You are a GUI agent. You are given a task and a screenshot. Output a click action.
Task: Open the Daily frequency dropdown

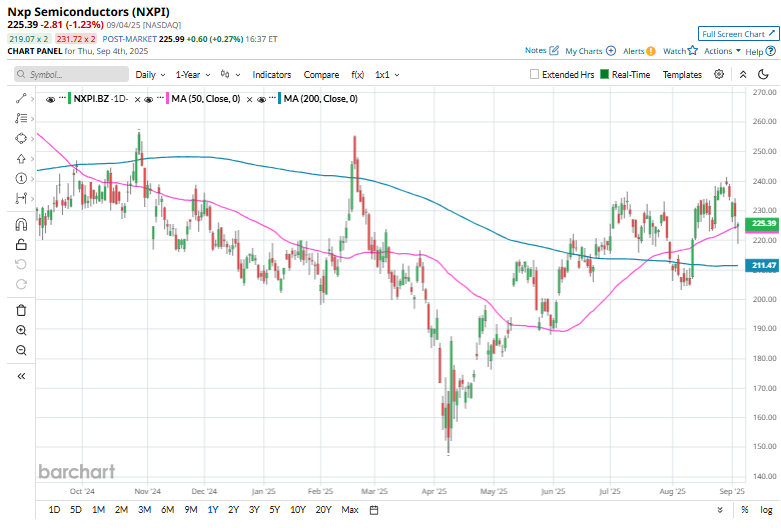coord(150,74)
